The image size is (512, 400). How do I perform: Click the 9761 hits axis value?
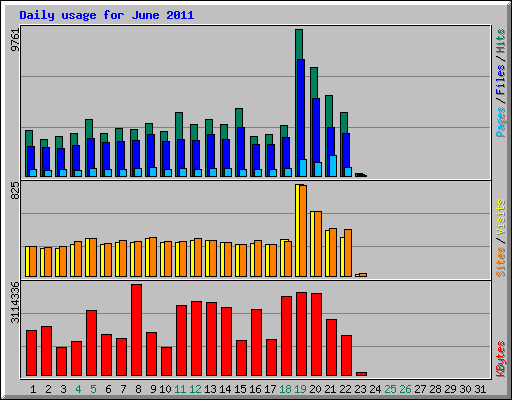pyautogui.click(x=15, y=40)
